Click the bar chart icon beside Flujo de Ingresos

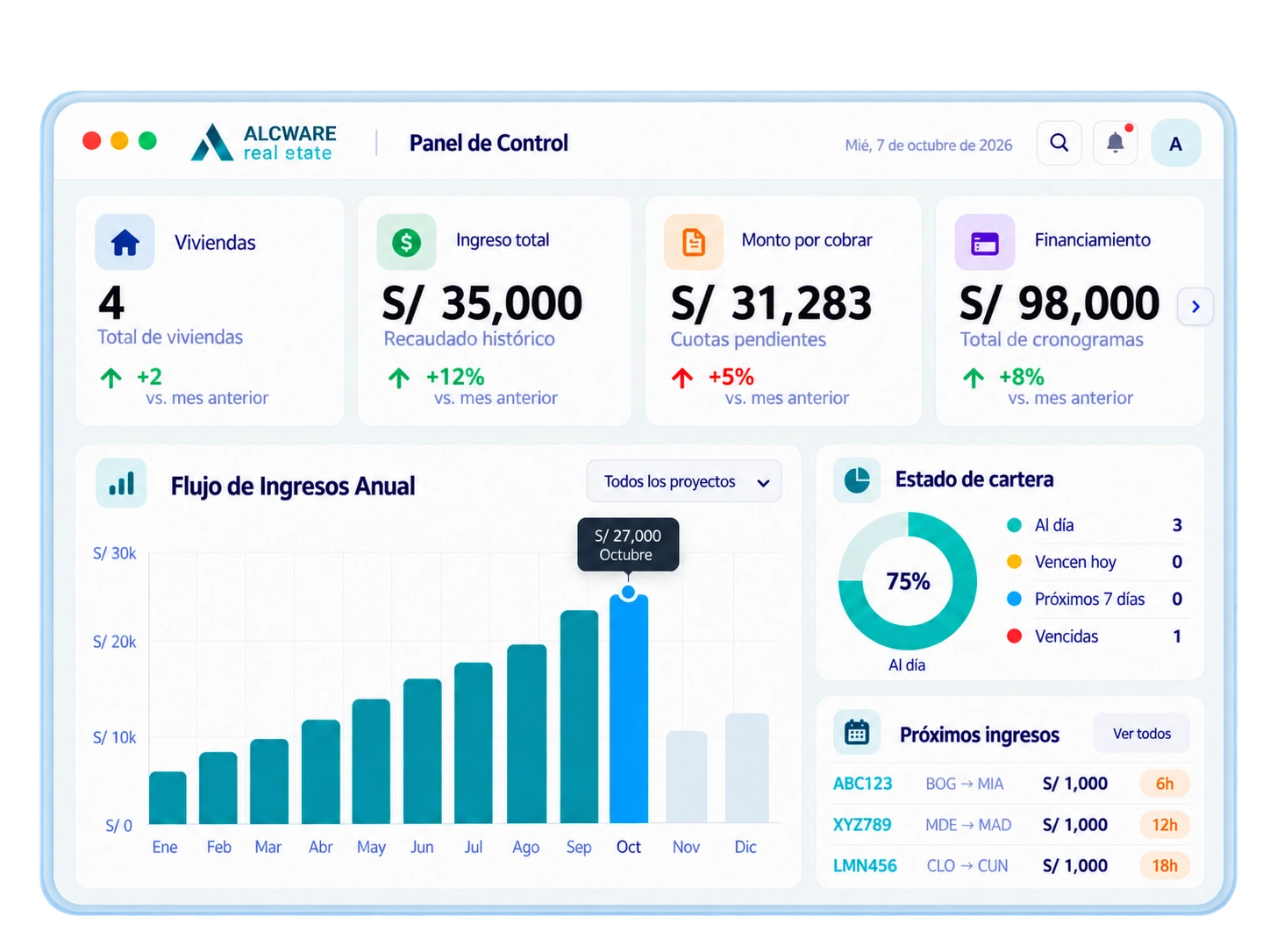click(x=122, y=483)
